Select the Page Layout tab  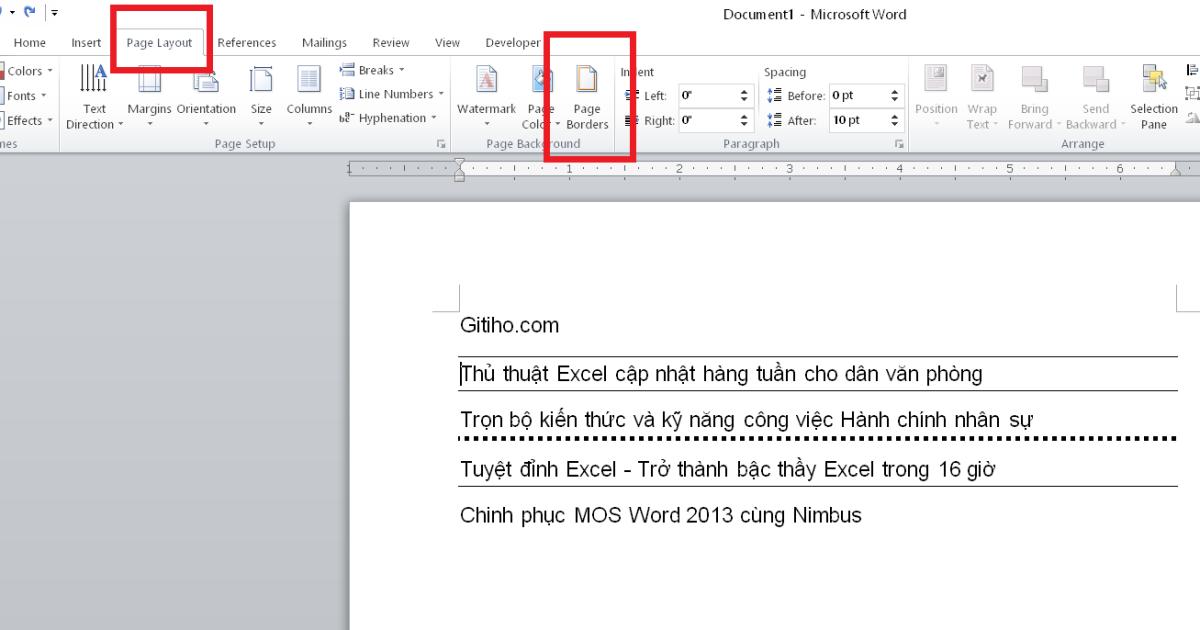159,43
